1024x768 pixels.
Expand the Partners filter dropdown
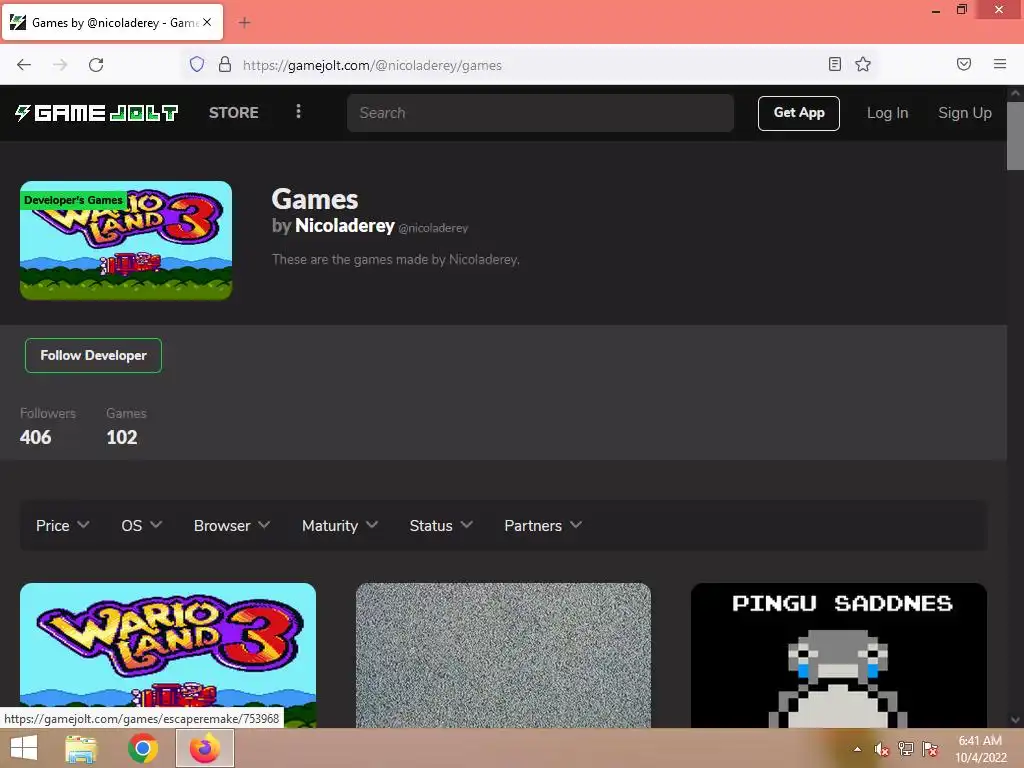(x=543, y=526)
